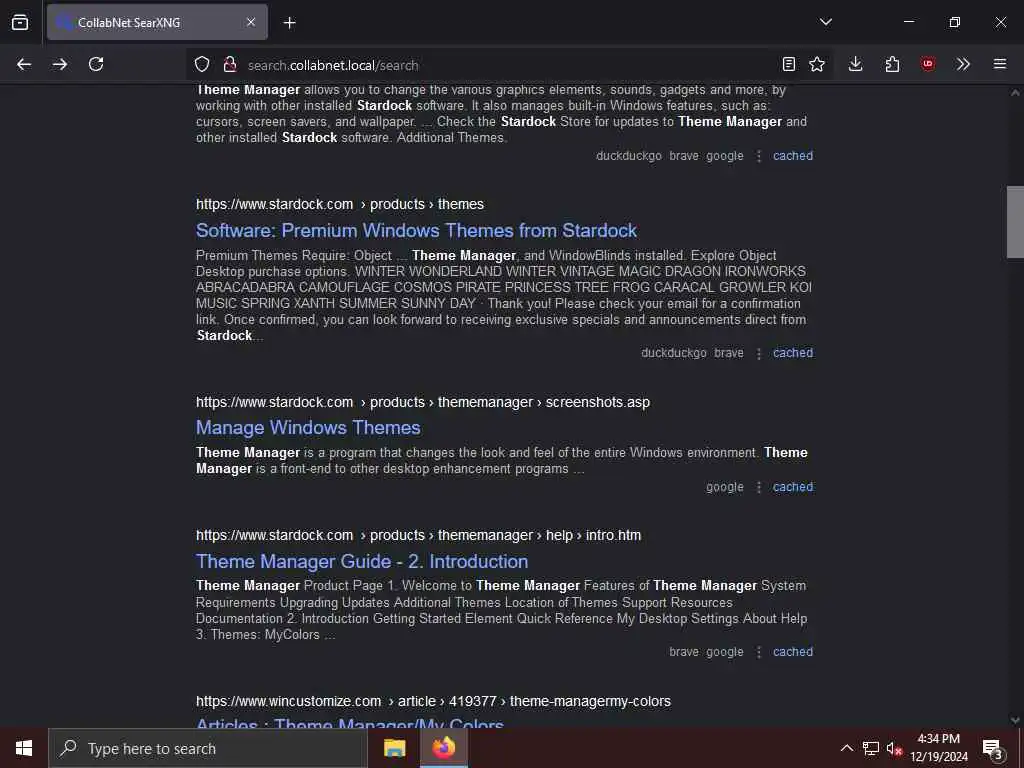Open cached copy of Theme Manager Guide result
This screenshot has width=1024, height=768.
click(793, 652)
